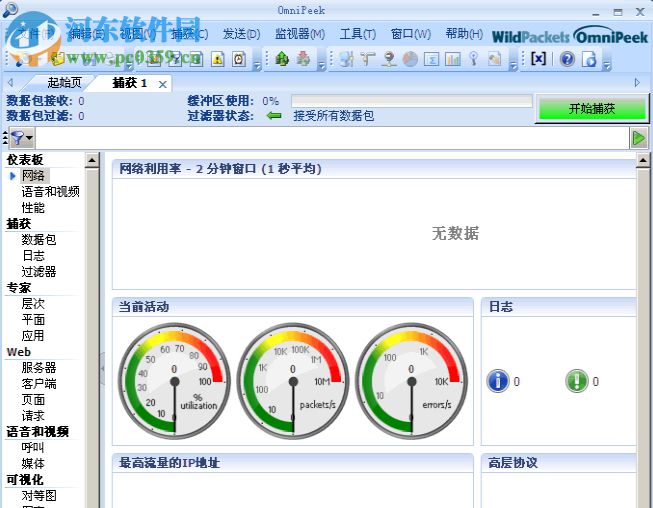Open the 发送(D) menu
This screenshot has width=653, height=508.
click(242, 34)
